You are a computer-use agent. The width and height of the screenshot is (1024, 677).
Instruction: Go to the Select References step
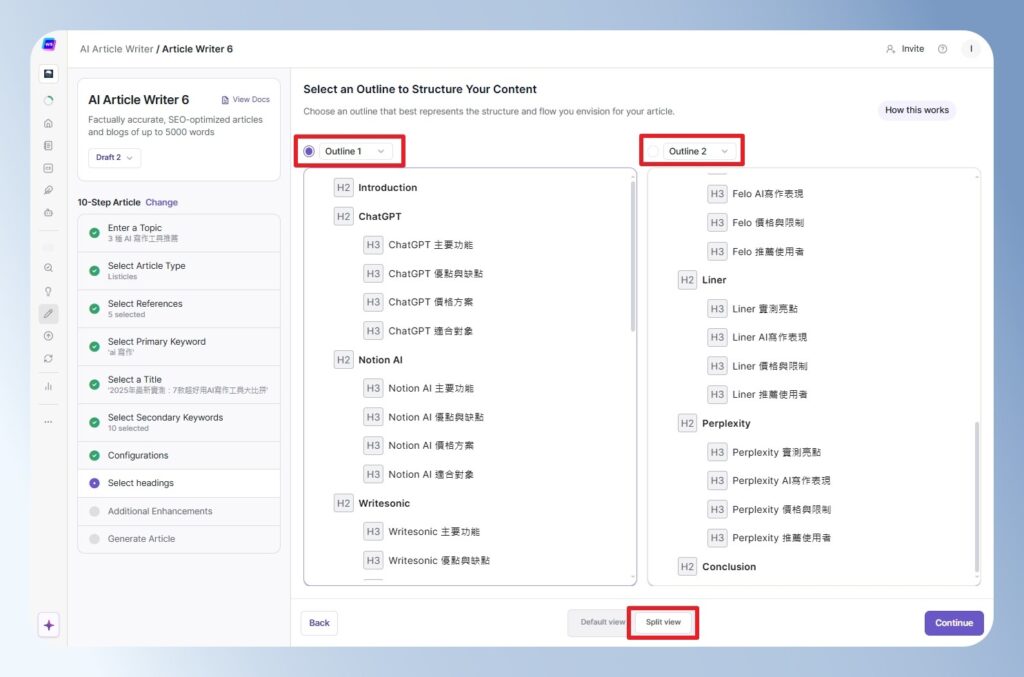pos(179,309)
